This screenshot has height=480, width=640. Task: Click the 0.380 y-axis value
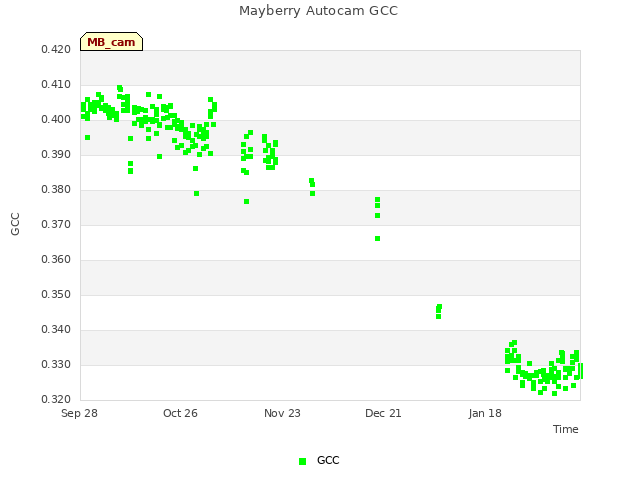tap(56, 189)
